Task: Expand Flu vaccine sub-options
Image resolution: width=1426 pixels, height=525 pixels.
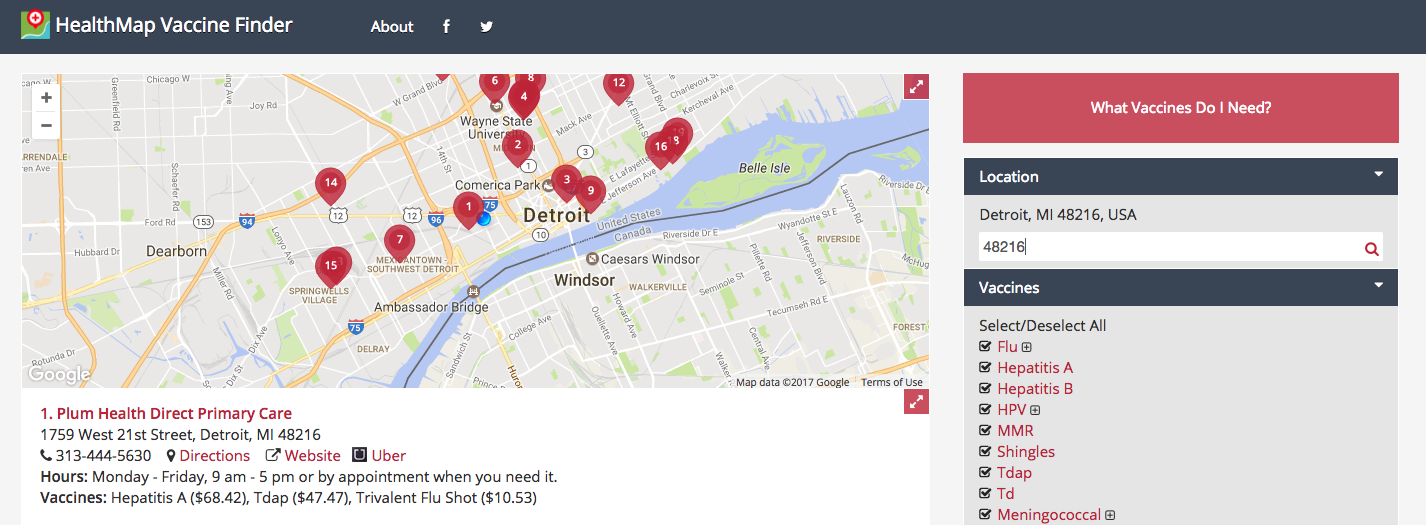Action: coord(1027,348)
